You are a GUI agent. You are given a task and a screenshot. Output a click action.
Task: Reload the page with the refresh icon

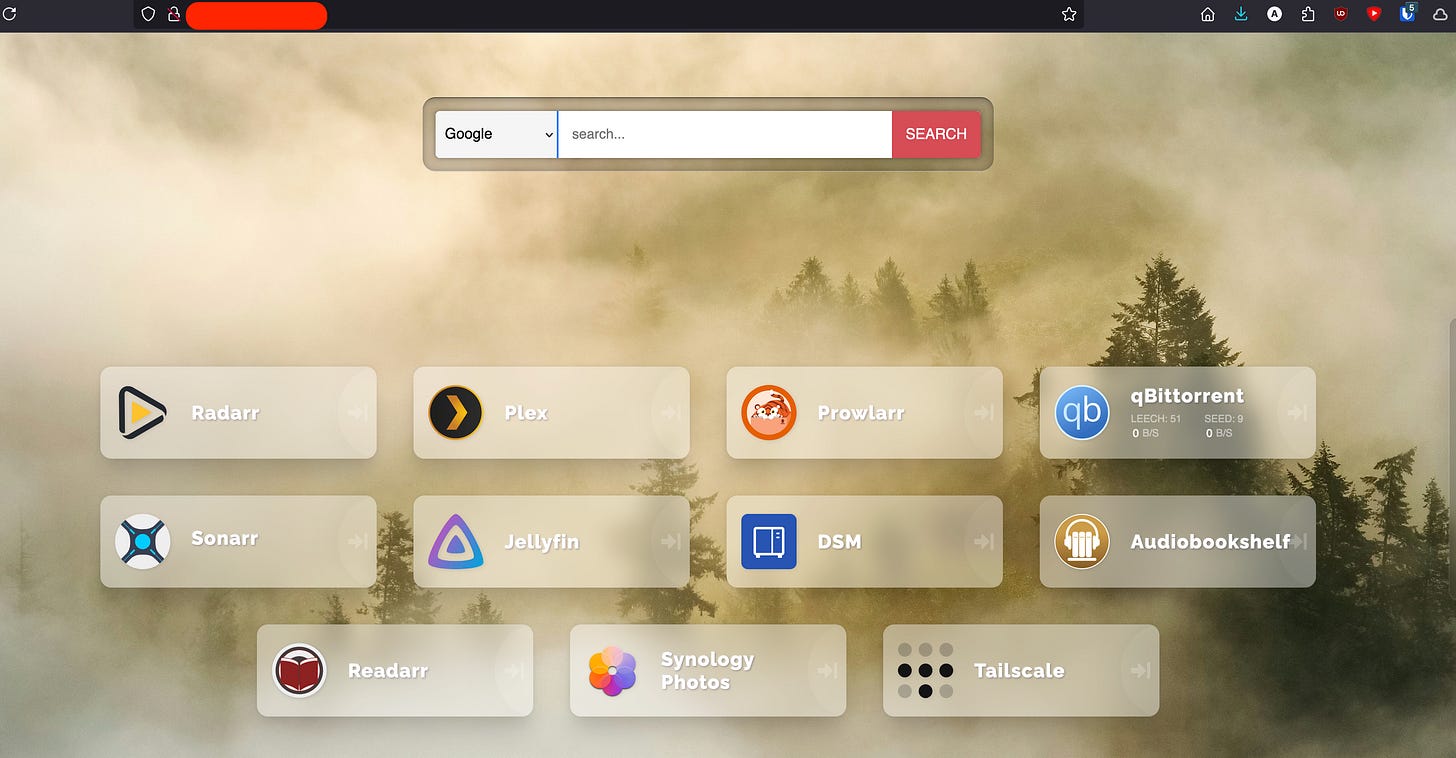pos(10,14)
